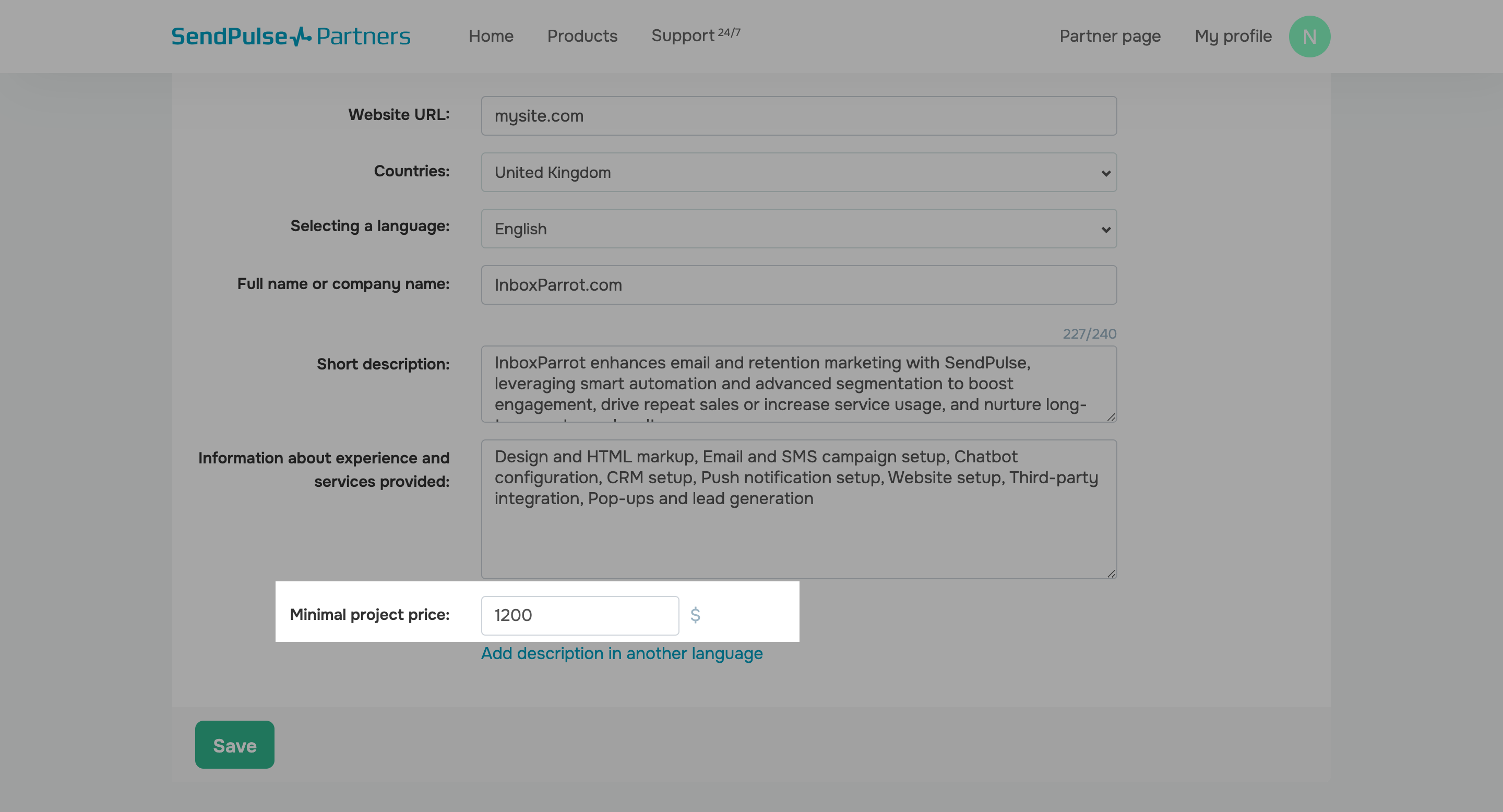Click into experience and services textarea

click(x=798, y=531)
